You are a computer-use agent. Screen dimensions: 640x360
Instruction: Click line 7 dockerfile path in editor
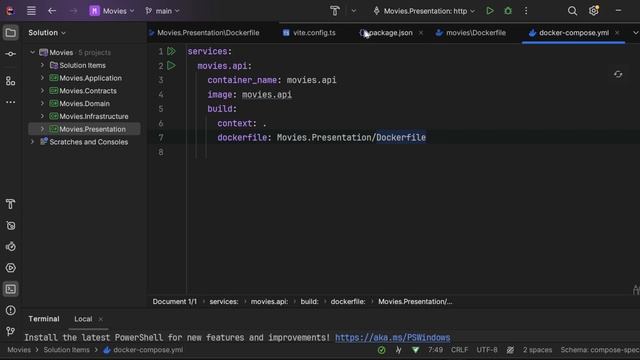pos(351,138)
